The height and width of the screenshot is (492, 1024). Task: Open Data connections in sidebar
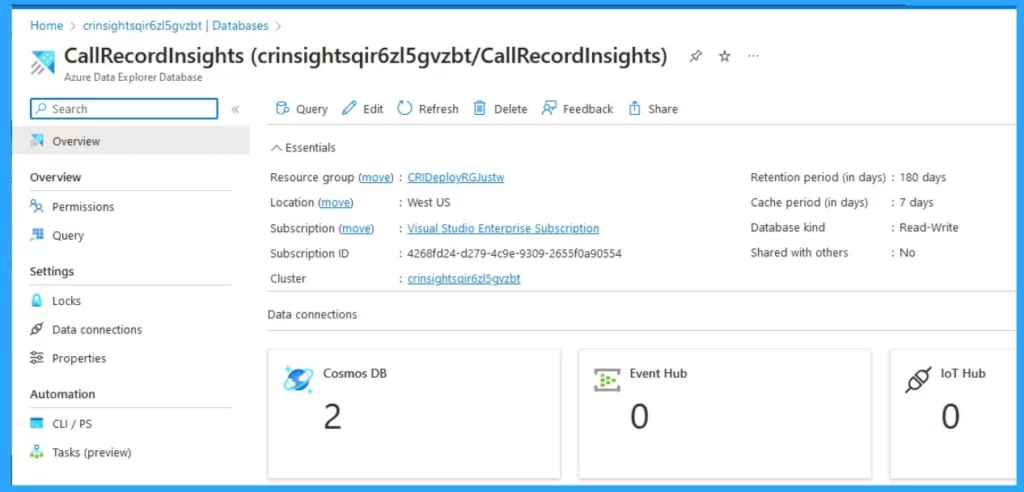pyautogui.click(x=97, y=329)
